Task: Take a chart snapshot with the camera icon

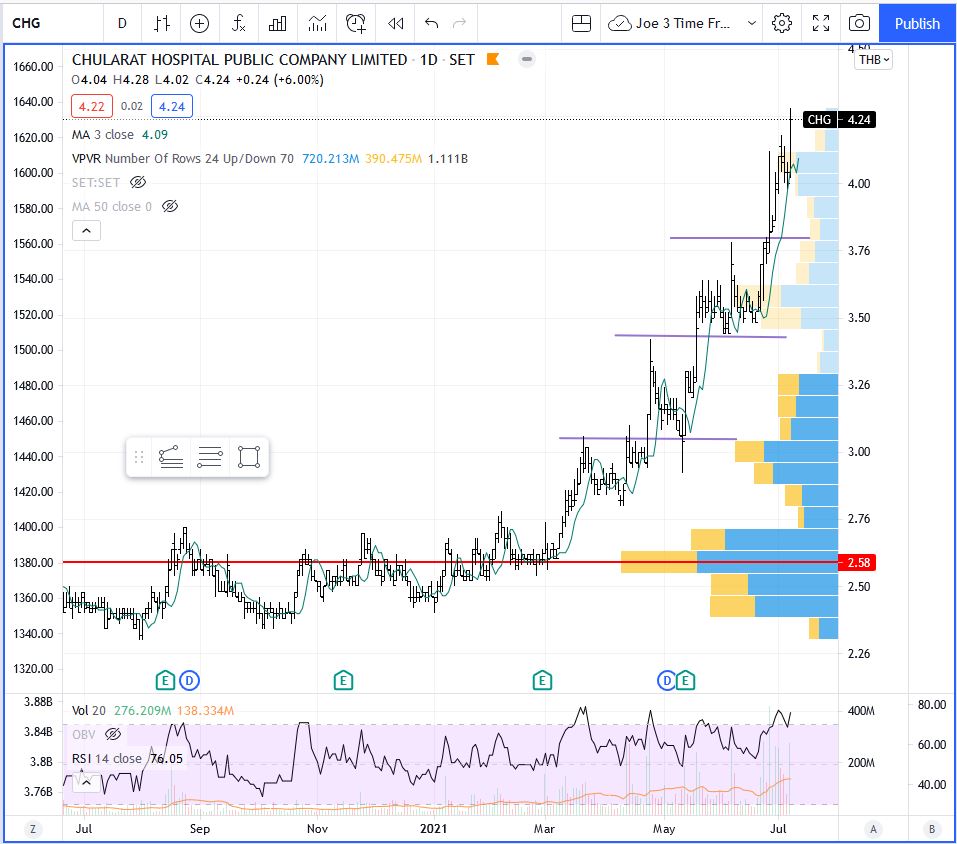Action: coord(859,23)
